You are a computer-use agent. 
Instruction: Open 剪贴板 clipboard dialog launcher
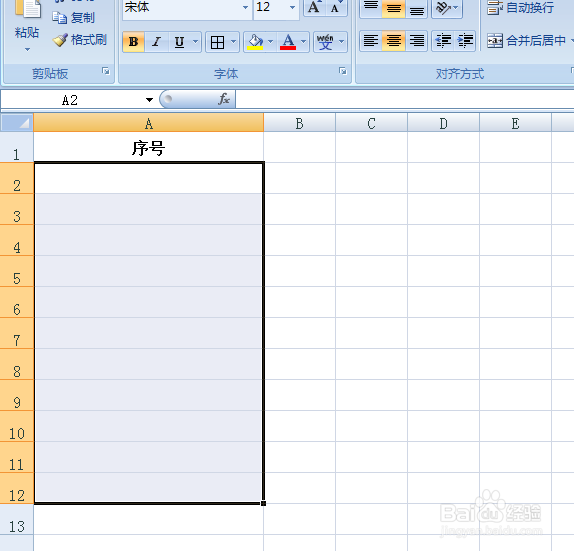[106, 71]
